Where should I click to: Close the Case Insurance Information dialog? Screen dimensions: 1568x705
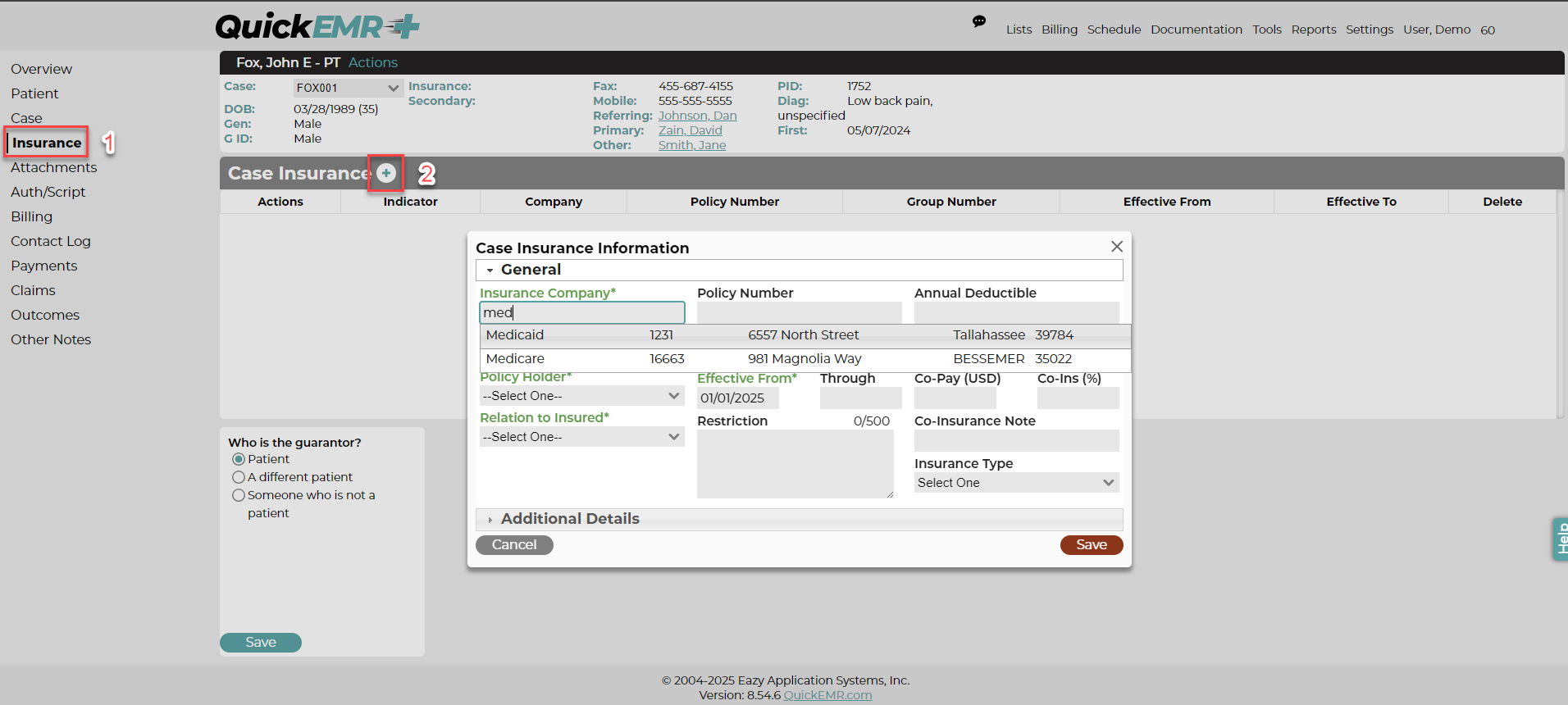(1117, 247)
